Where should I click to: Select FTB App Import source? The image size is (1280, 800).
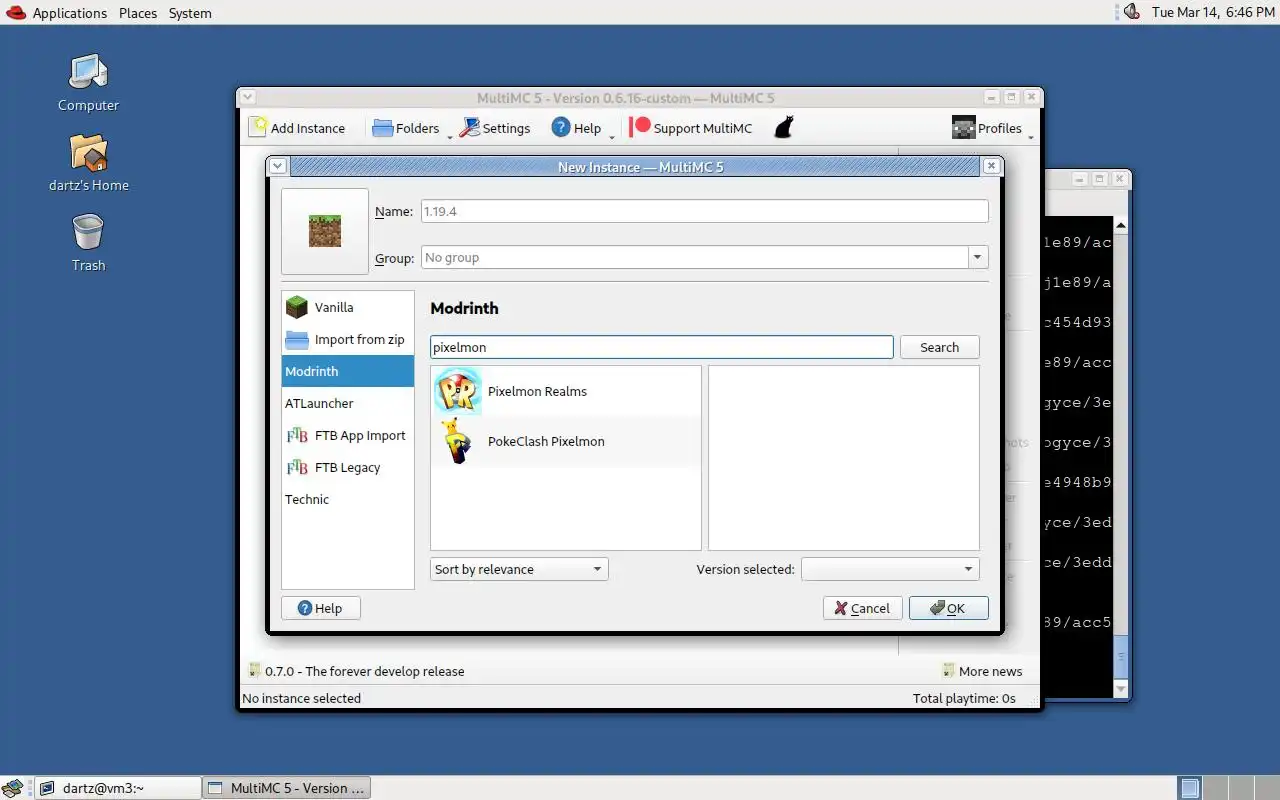pyautogui.click(x=348, y=435)
